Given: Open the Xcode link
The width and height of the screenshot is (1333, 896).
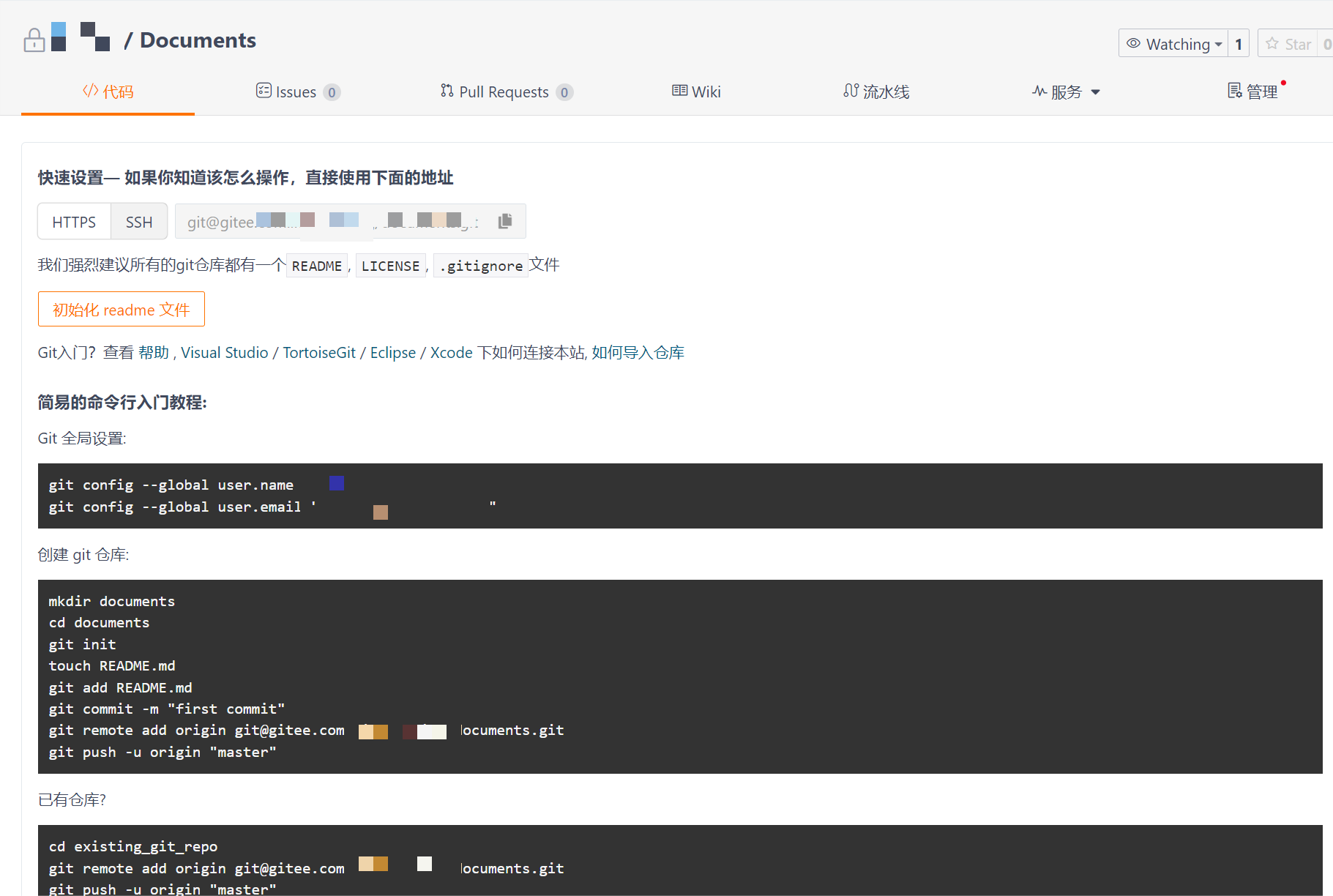Looking at the screenshot, I should point(451,353).
